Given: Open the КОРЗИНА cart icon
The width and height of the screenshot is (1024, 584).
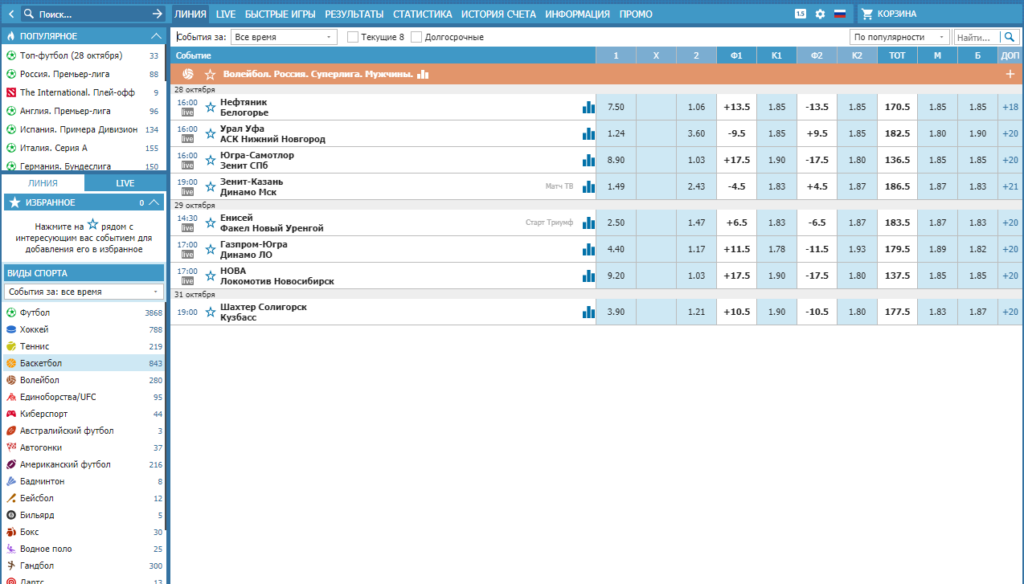Looking at the screenshot, I should [867, 14].
